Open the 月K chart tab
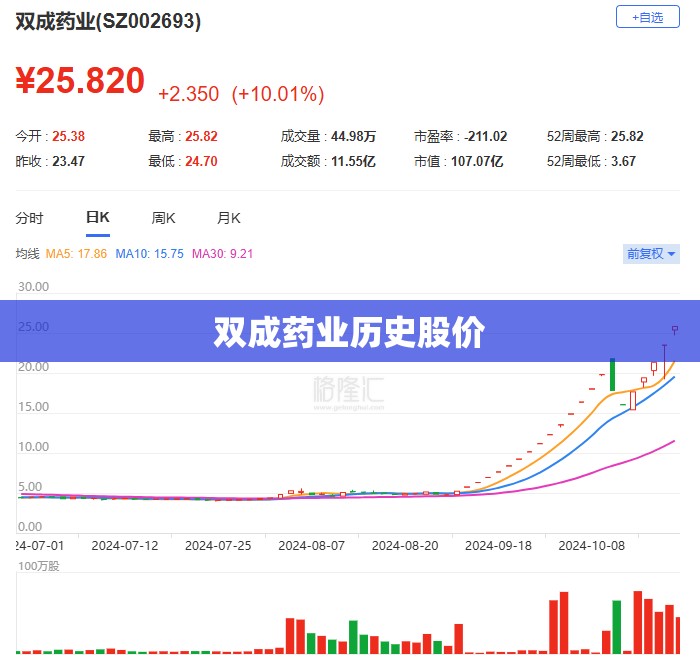The image size is (700, 663). 229,218
